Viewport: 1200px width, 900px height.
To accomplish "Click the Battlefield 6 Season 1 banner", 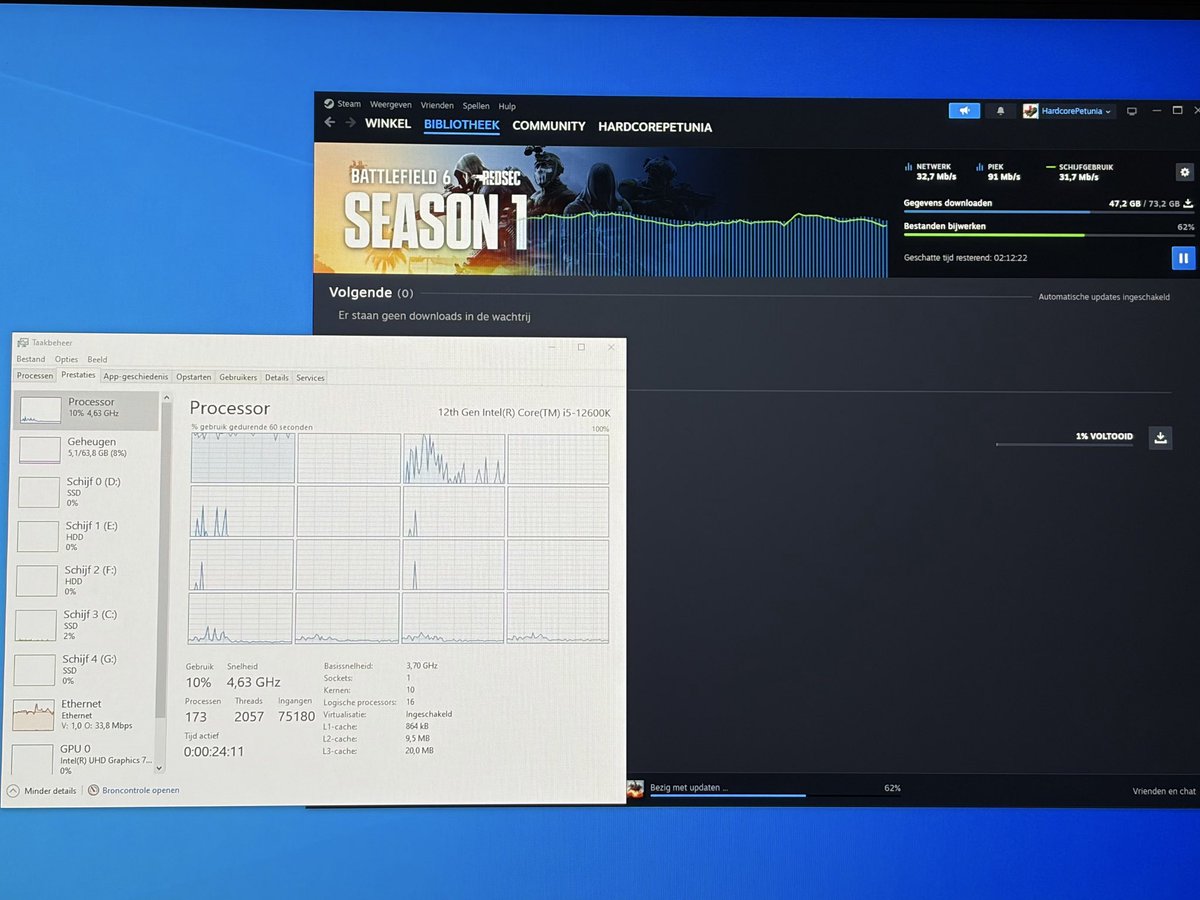I will click(x=600, y=211).
